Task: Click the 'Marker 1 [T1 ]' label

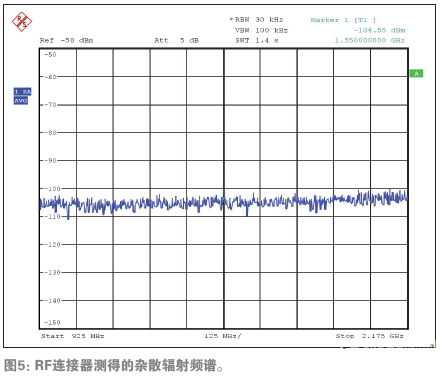Action: pos(343,20)
